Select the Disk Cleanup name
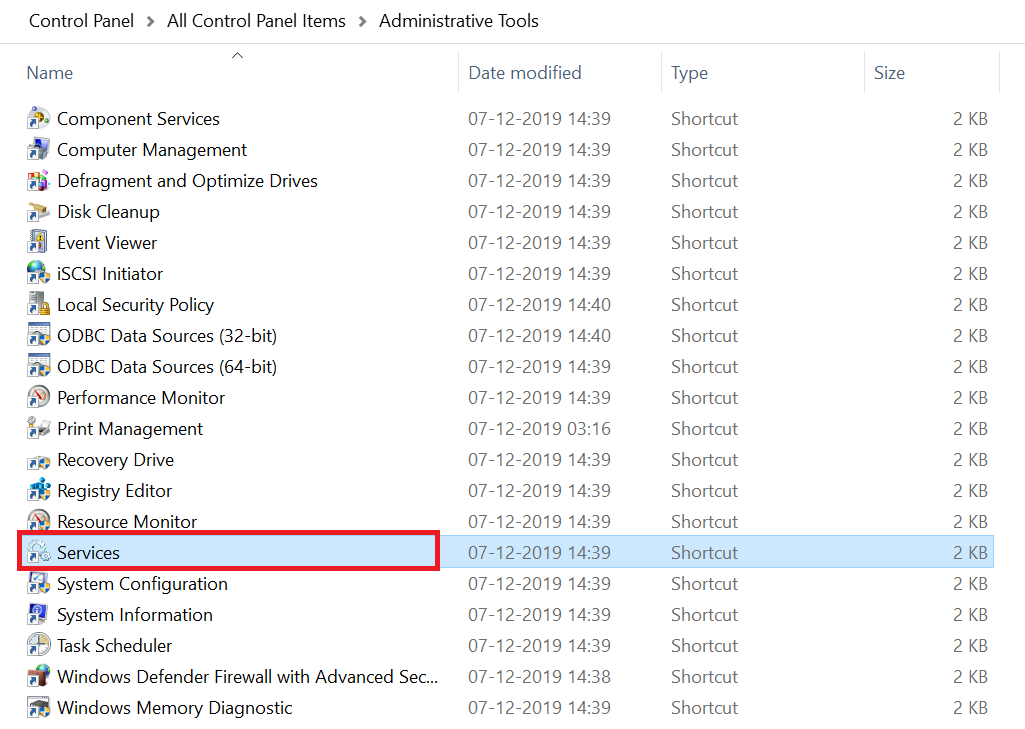 (109, 212)
